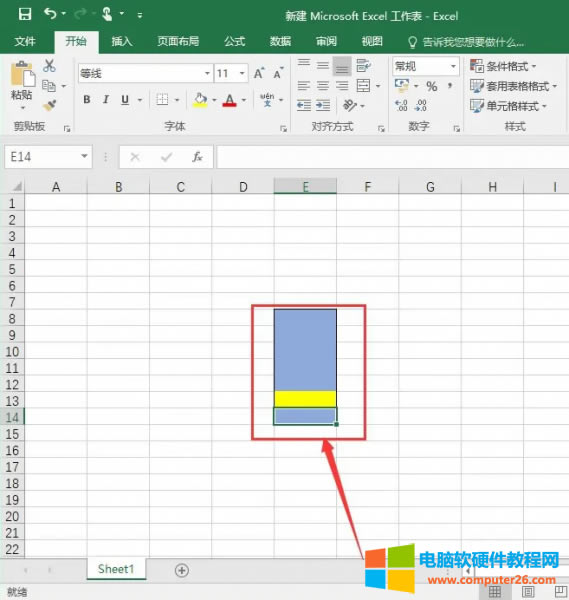
Task: Click the 粘贴 paste button
Action: (x=22, y=85)
